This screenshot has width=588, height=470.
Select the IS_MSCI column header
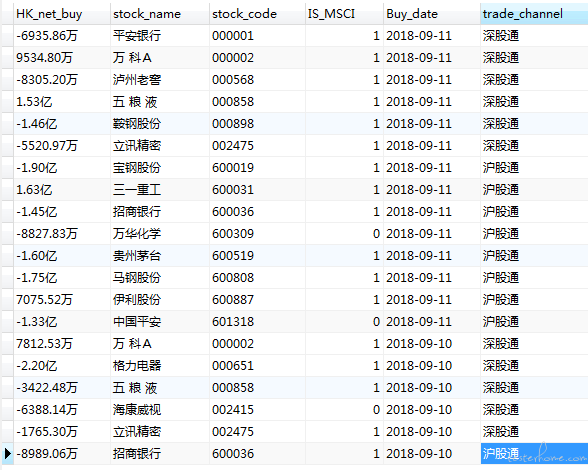pyautogui.click(x=344, y=14)
